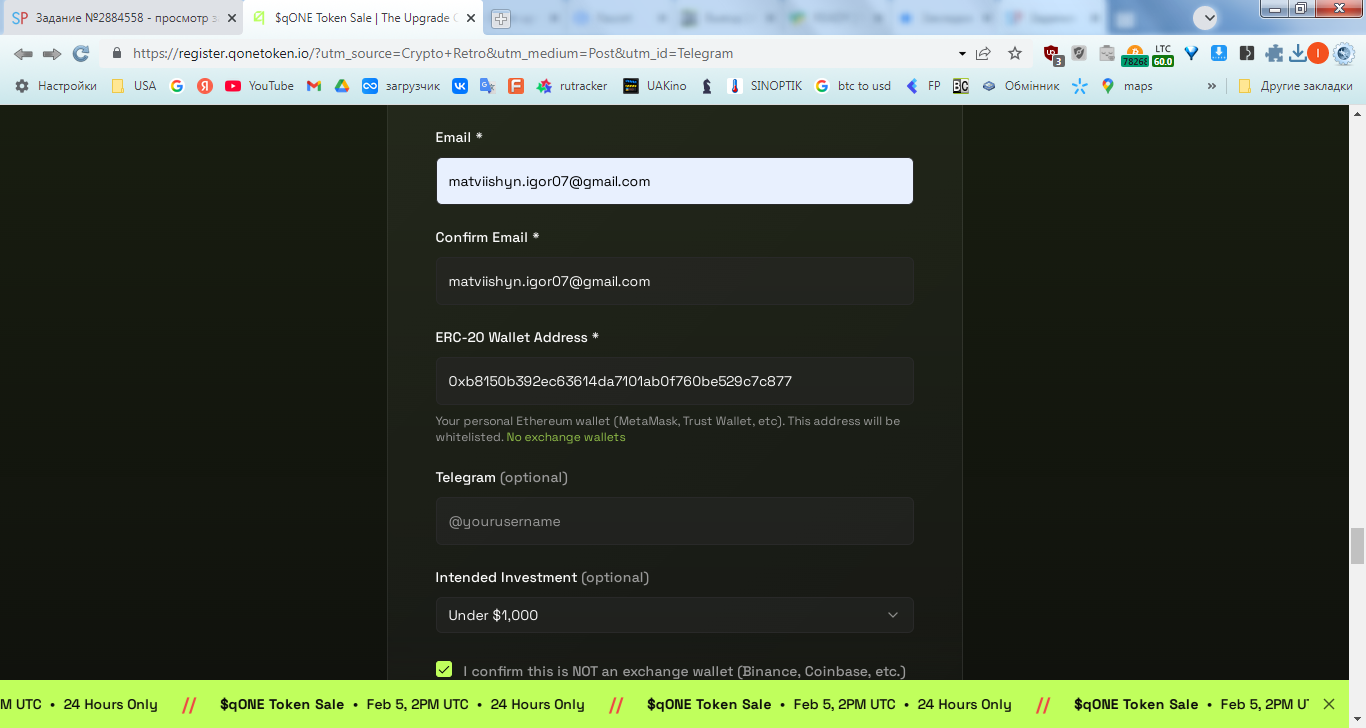Close the Задание №2884558 tab
1366x728 pixels.
(232, 18)
